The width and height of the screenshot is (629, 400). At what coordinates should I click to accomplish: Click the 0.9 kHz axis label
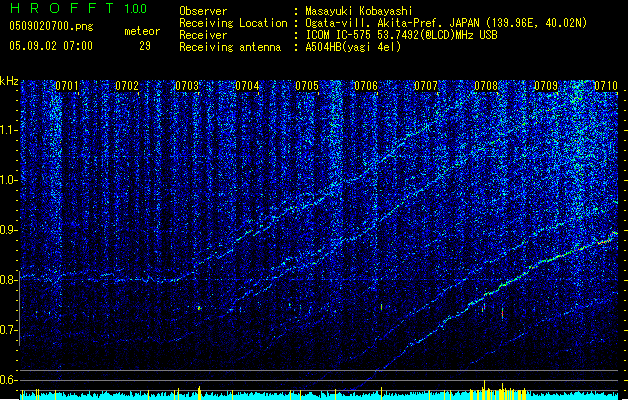pos(9,230)
